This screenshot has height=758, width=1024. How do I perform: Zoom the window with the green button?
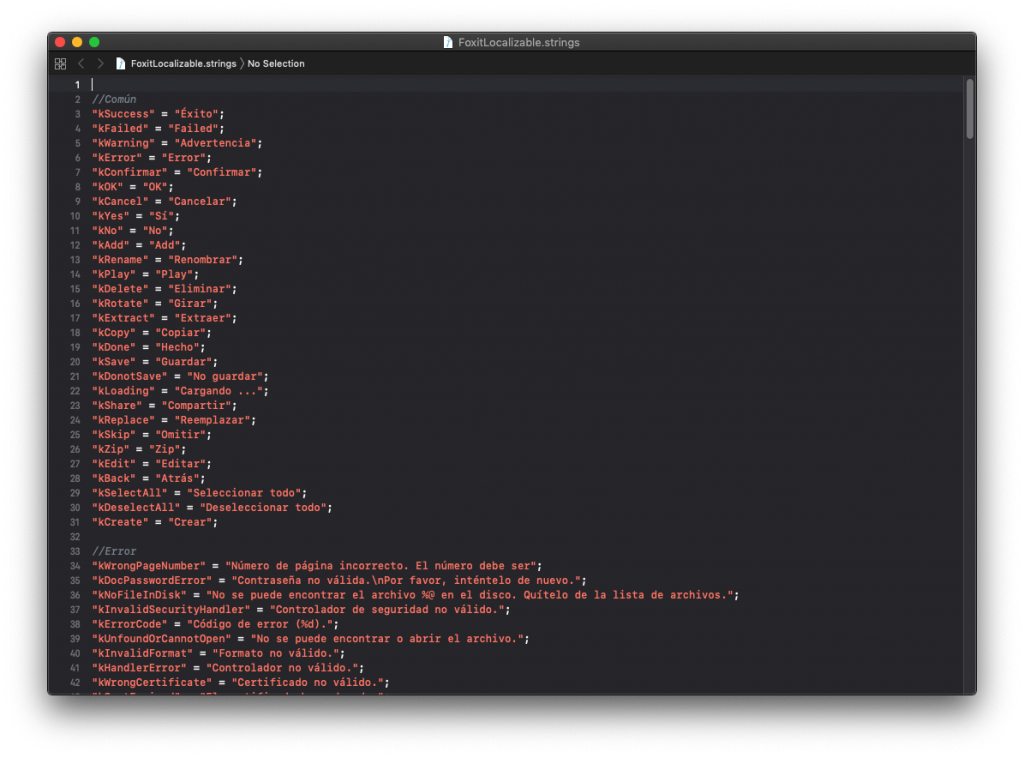[94, 42]
